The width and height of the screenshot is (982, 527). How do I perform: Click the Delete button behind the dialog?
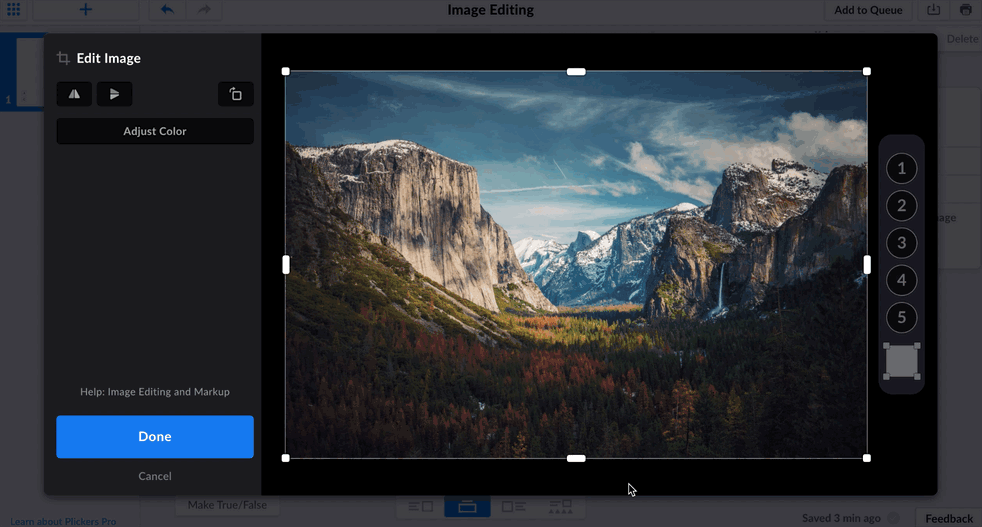pos(962,39)
